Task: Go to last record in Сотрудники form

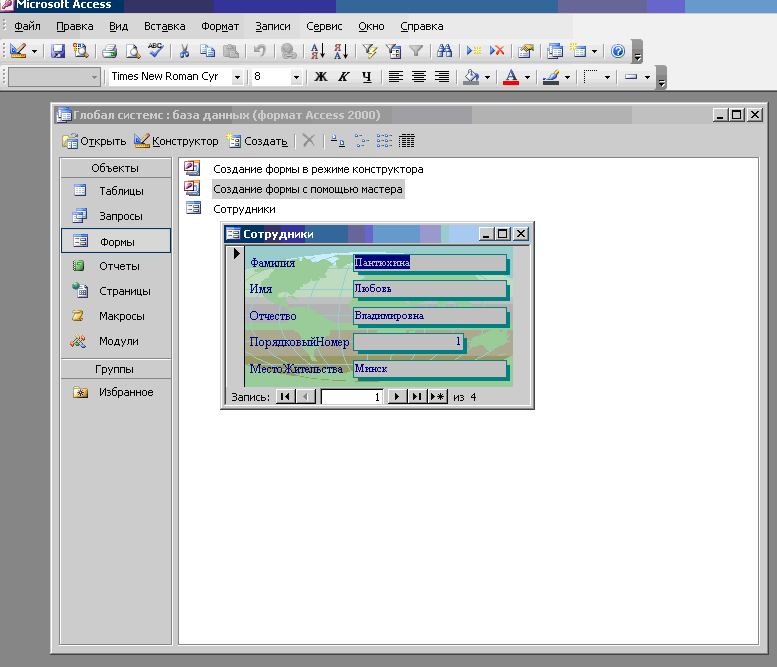Action: point(417,397)
